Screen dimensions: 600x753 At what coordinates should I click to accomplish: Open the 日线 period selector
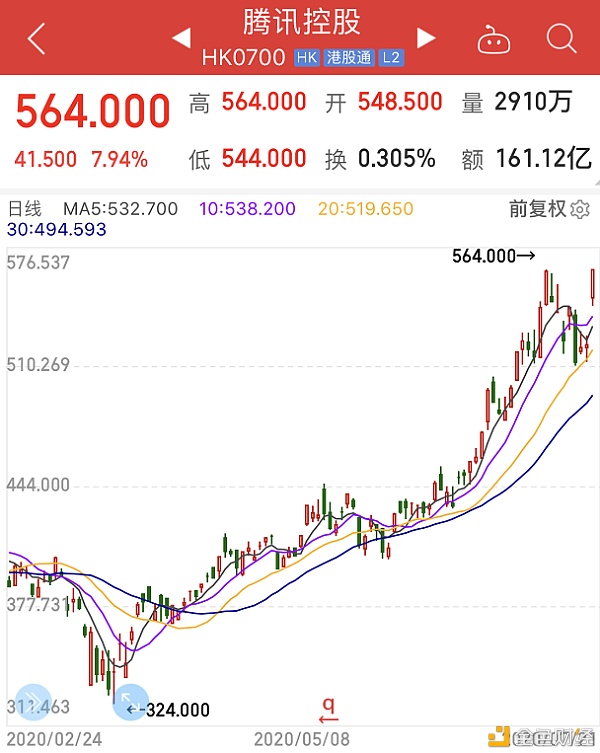point(25,209)
